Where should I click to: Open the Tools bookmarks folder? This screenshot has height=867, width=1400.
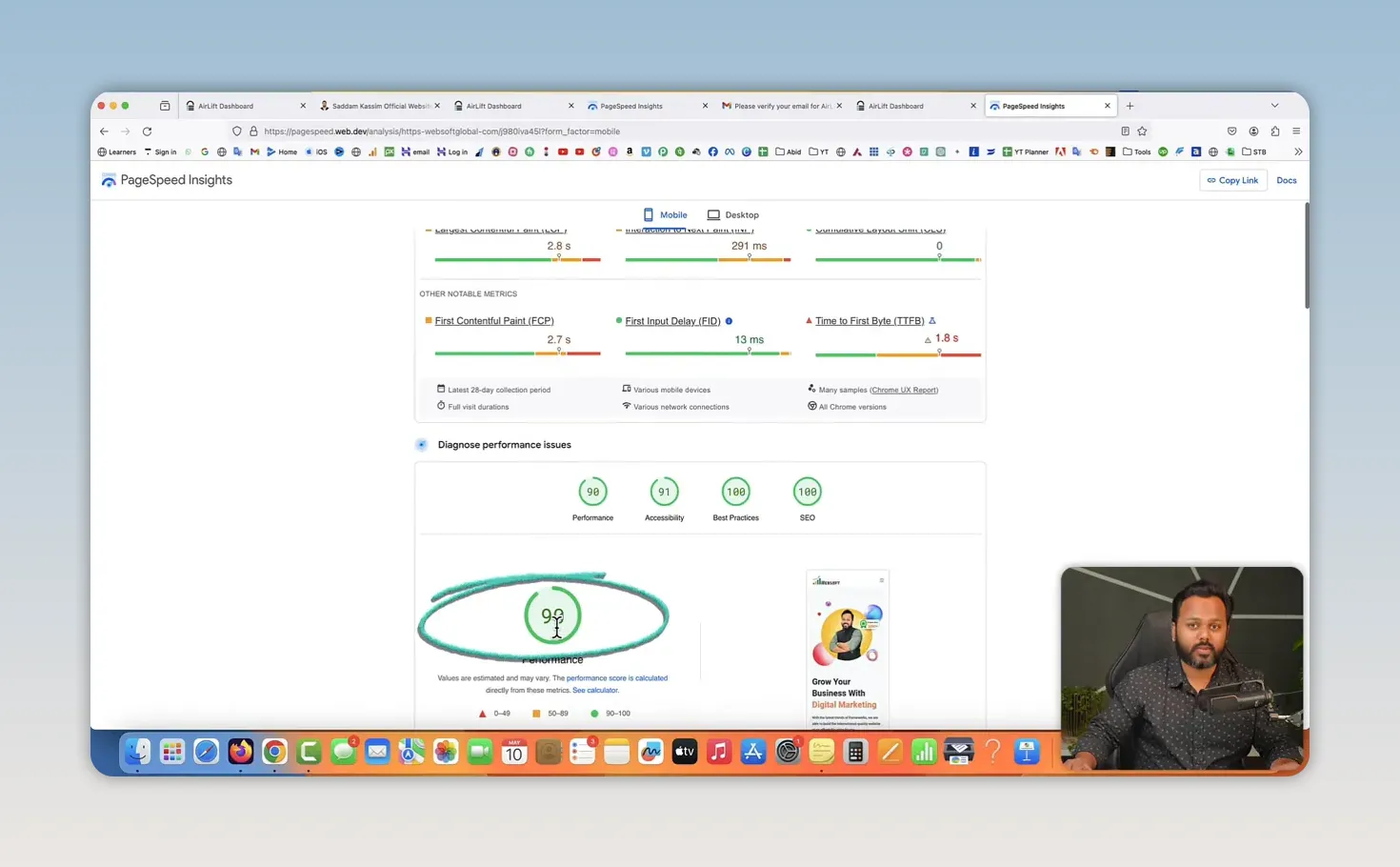pyautogui.click(x=1137, y=151)
